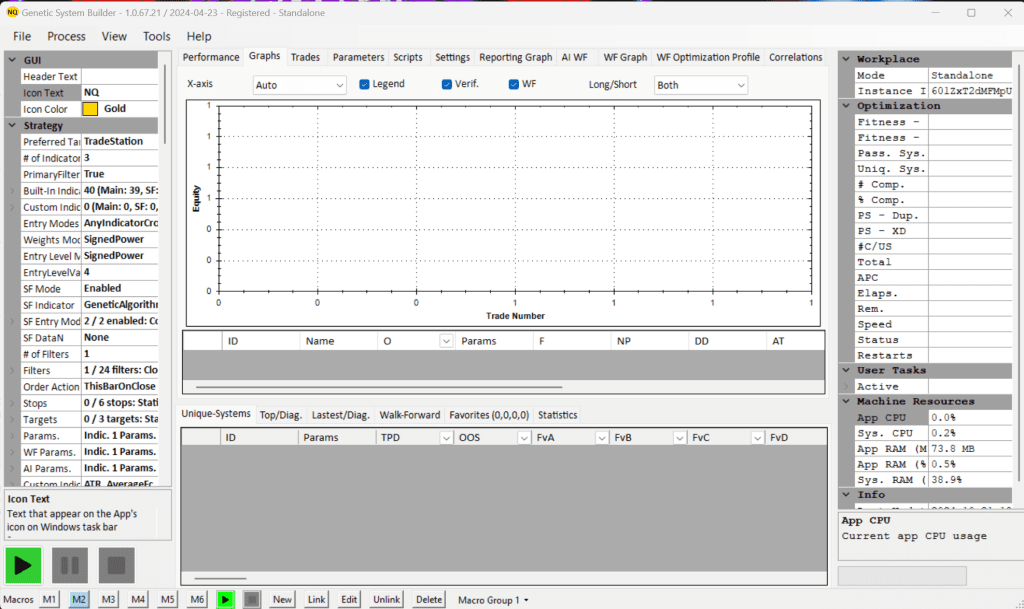Select the M2 macro slot

tap(79, 599)
